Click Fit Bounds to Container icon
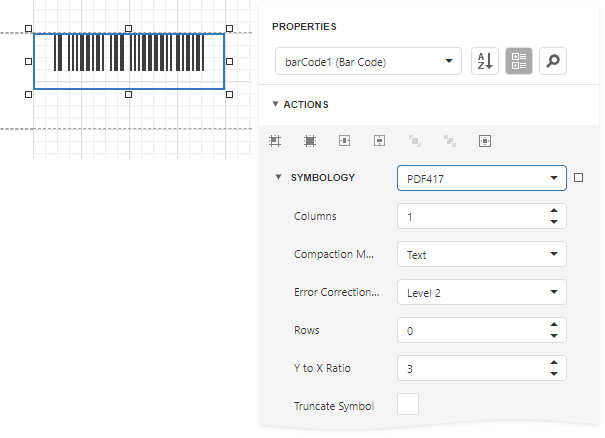Viewport: 605px width, 438px height. click(484, 142)
